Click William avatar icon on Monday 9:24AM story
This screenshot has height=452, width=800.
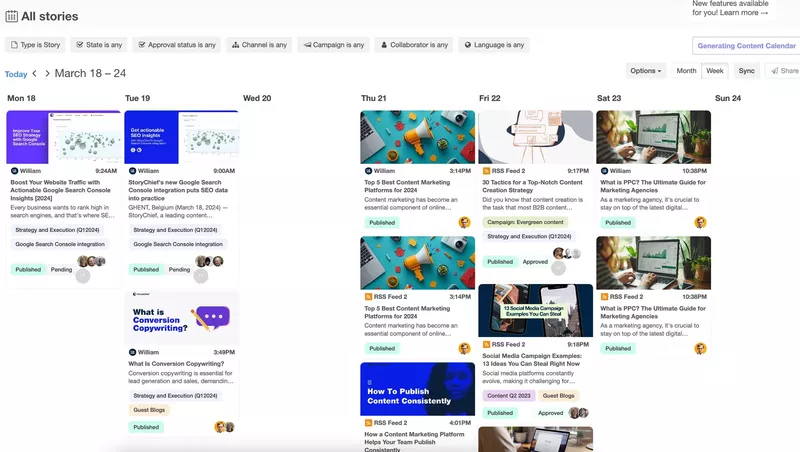point(14,171)
